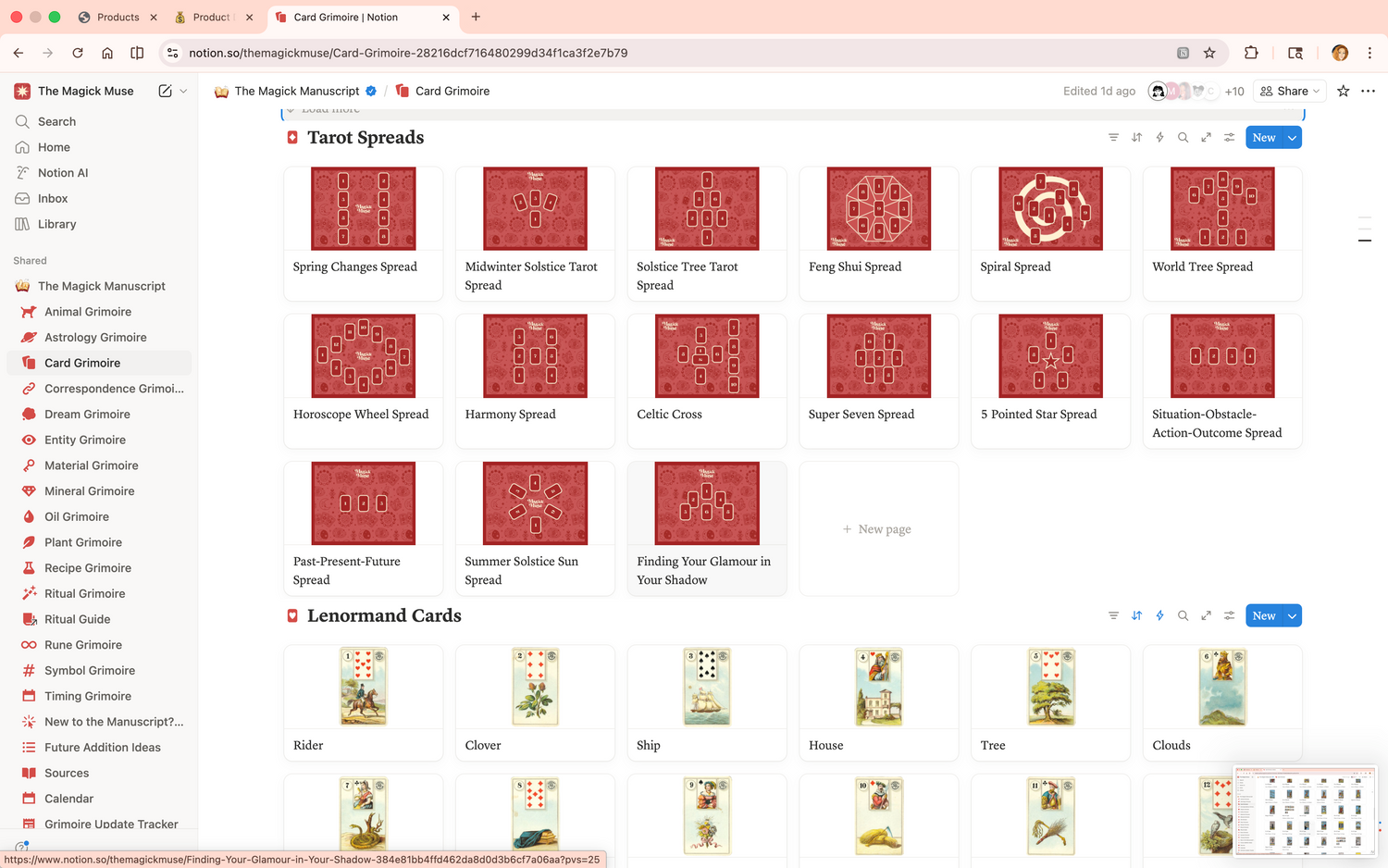Open Notion AI from the sidebar
This screenshot has height=868, width=1388.
click(x=99, y=173)
